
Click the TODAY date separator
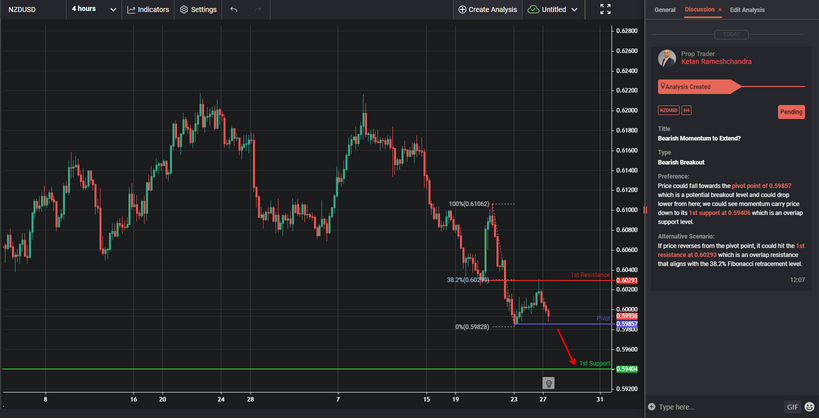(731, 35)
